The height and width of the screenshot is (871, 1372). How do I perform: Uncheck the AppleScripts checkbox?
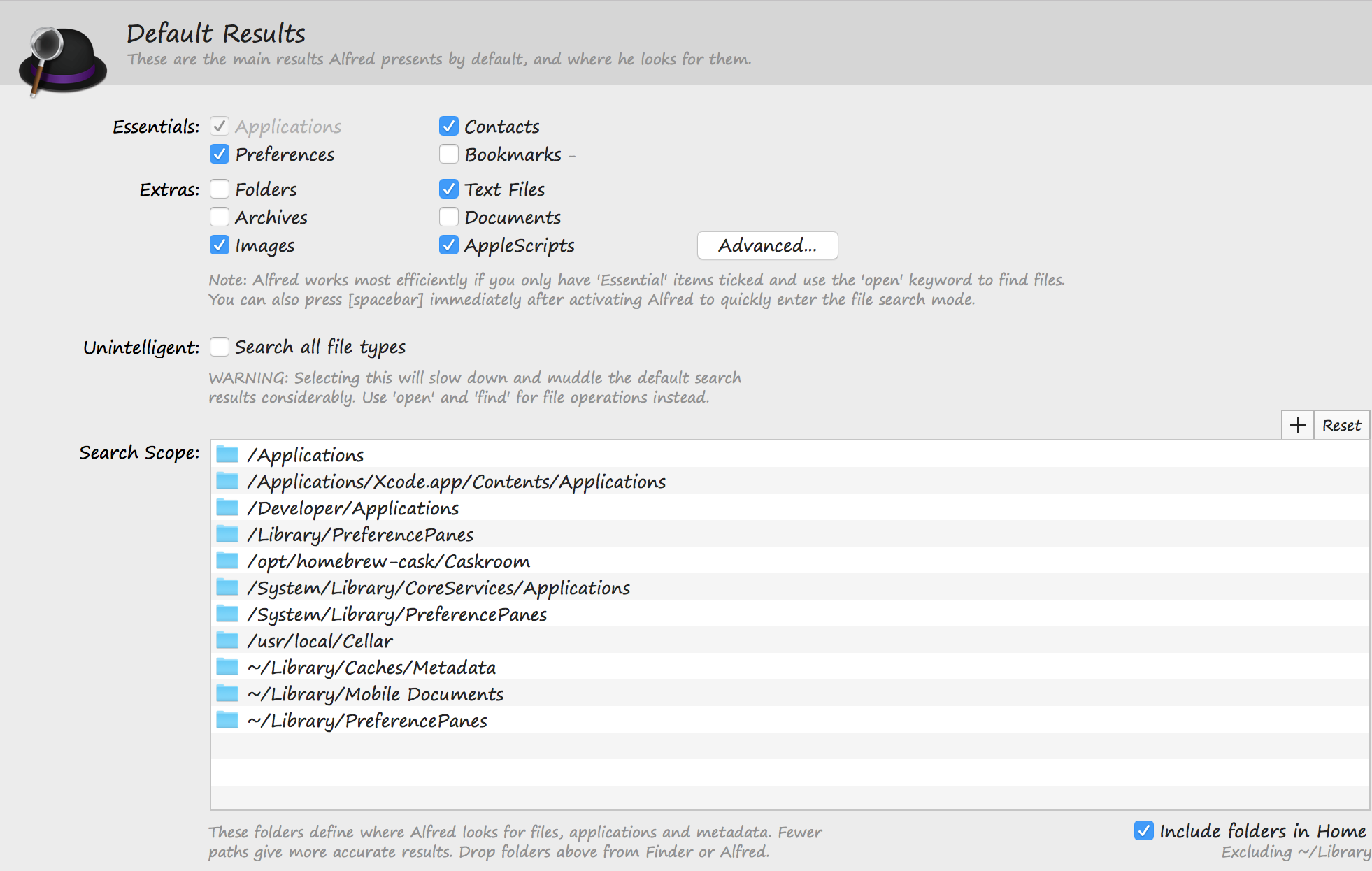tap(449, 245)
